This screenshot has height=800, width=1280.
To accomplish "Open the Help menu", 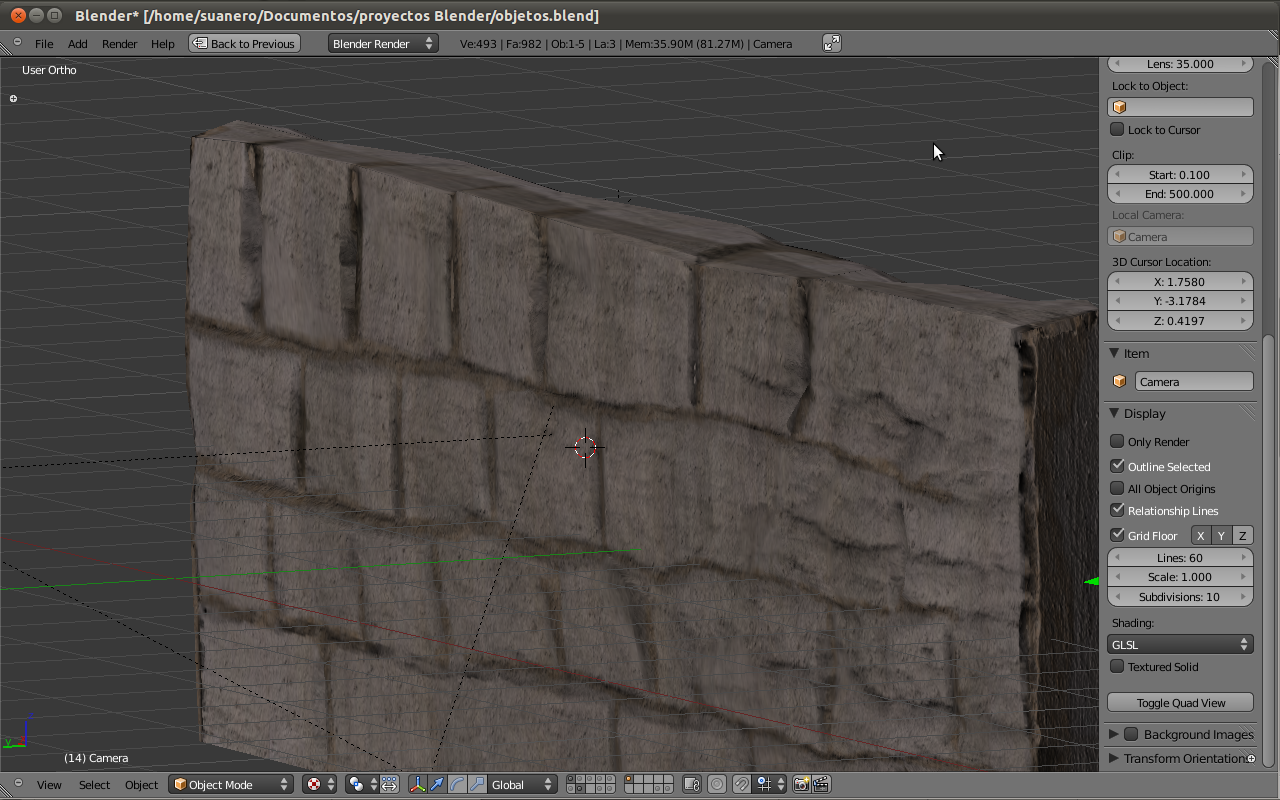I will click(163, 43).
